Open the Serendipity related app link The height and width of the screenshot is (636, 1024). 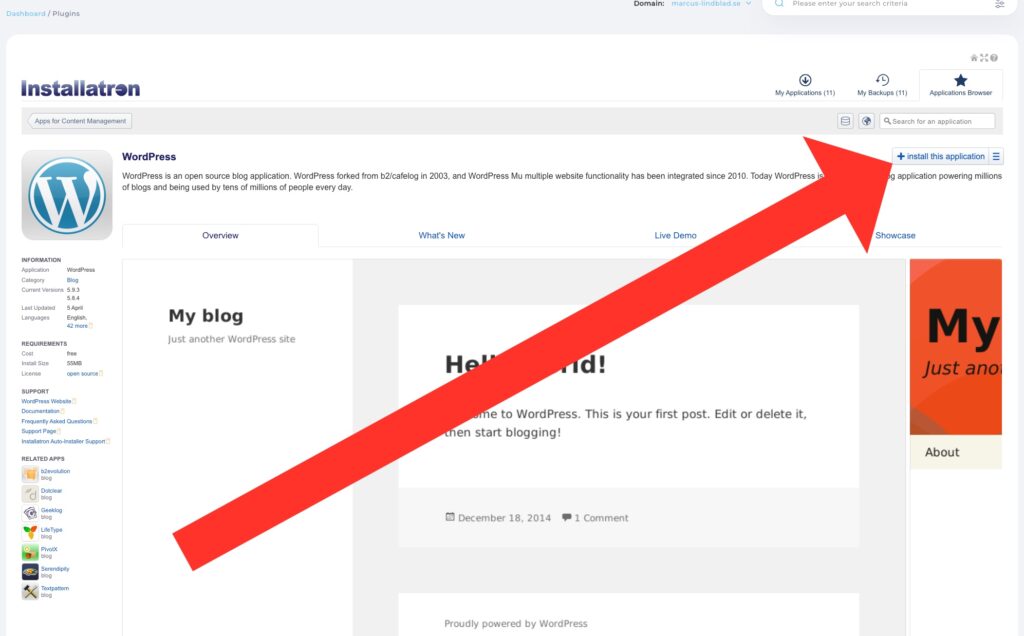(x=55, y=569)
